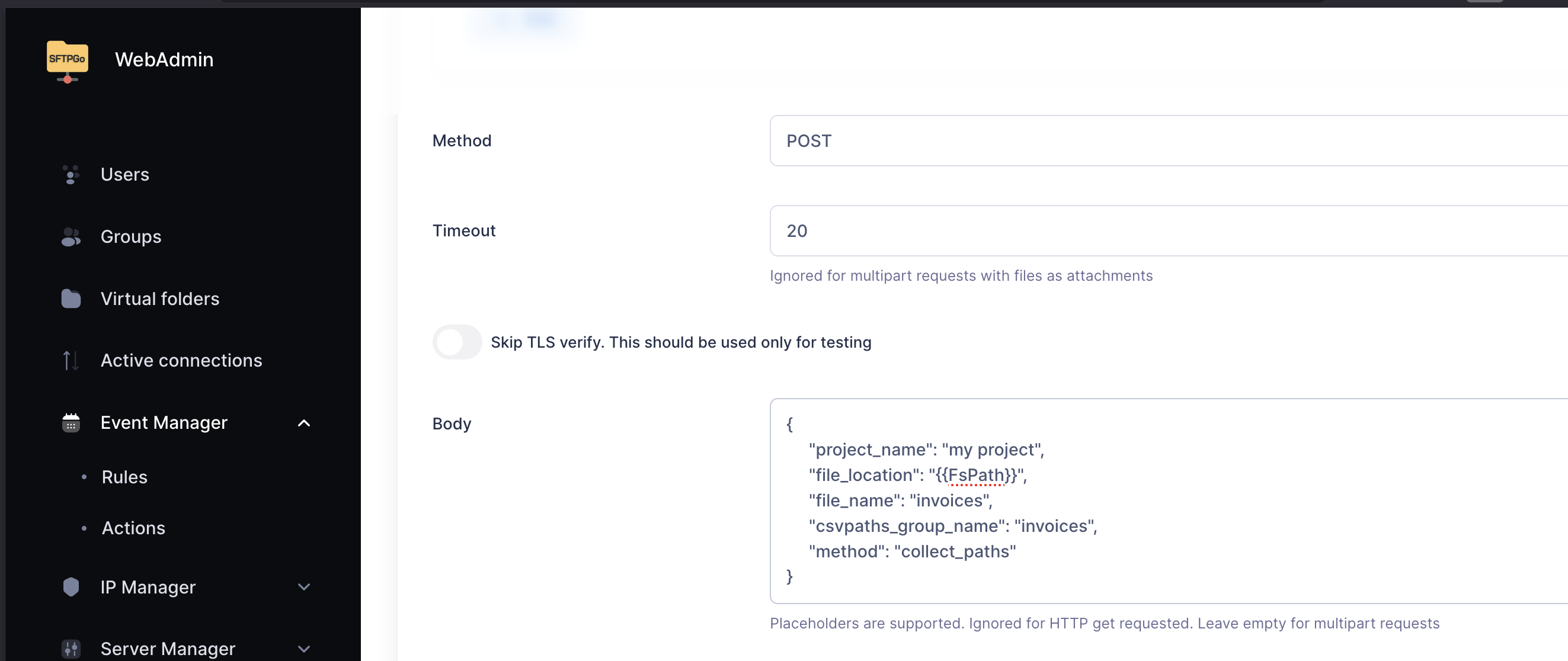The height and width of the screenshot is (661, 1568).
Task: Open the Virtual folders page
Action: point(159,299)
